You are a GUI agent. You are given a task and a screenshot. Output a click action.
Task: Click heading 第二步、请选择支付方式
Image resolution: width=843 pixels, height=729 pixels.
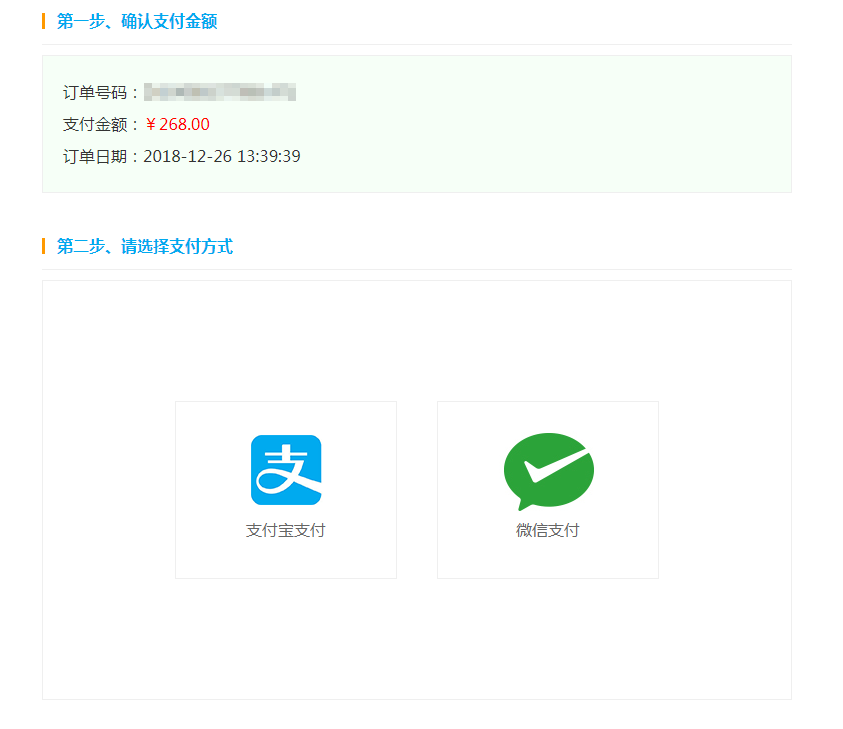[145, 247]
